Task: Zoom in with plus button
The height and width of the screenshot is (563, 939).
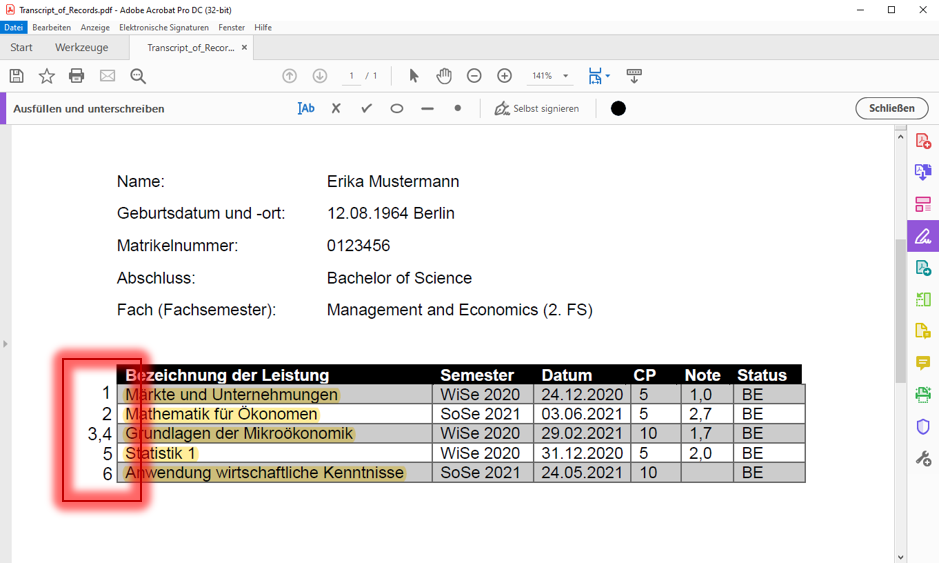Action: 505,76
